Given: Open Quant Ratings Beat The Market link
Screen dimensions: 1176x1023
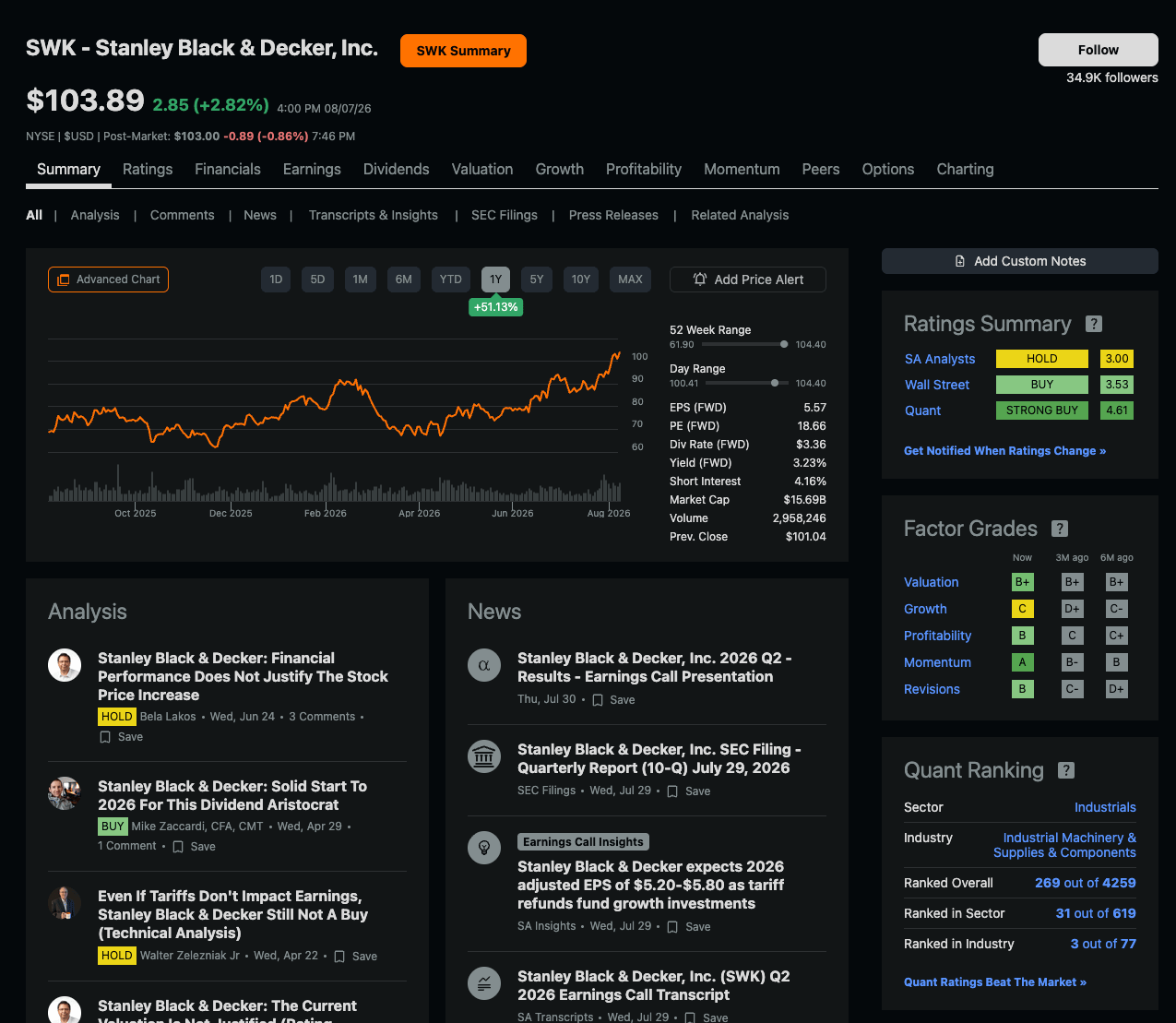Looking at the screenshot, I should click(x=995, y=982).
